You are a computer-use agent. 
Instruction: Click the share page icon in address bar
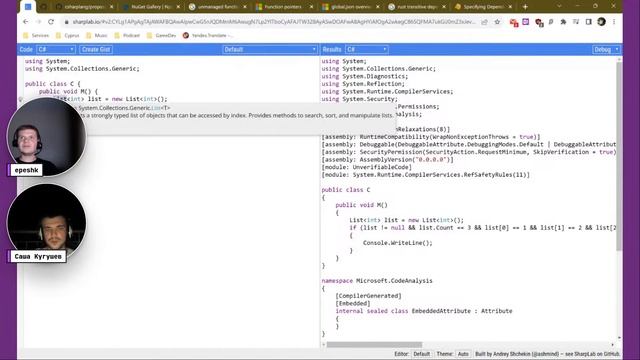484,22
